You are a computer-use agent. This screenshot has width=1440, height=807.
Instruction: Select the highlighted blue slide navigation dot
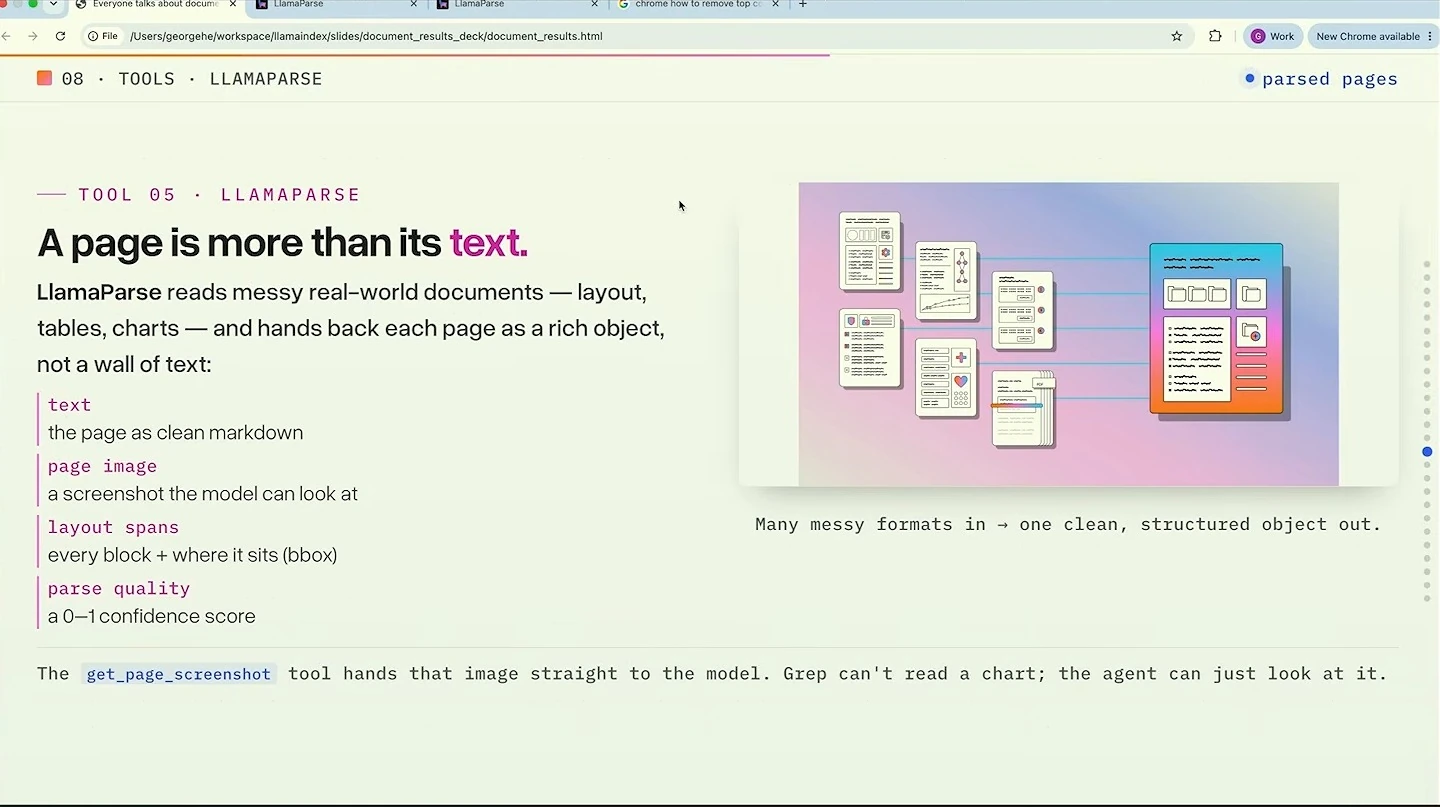coord(1427,452)
